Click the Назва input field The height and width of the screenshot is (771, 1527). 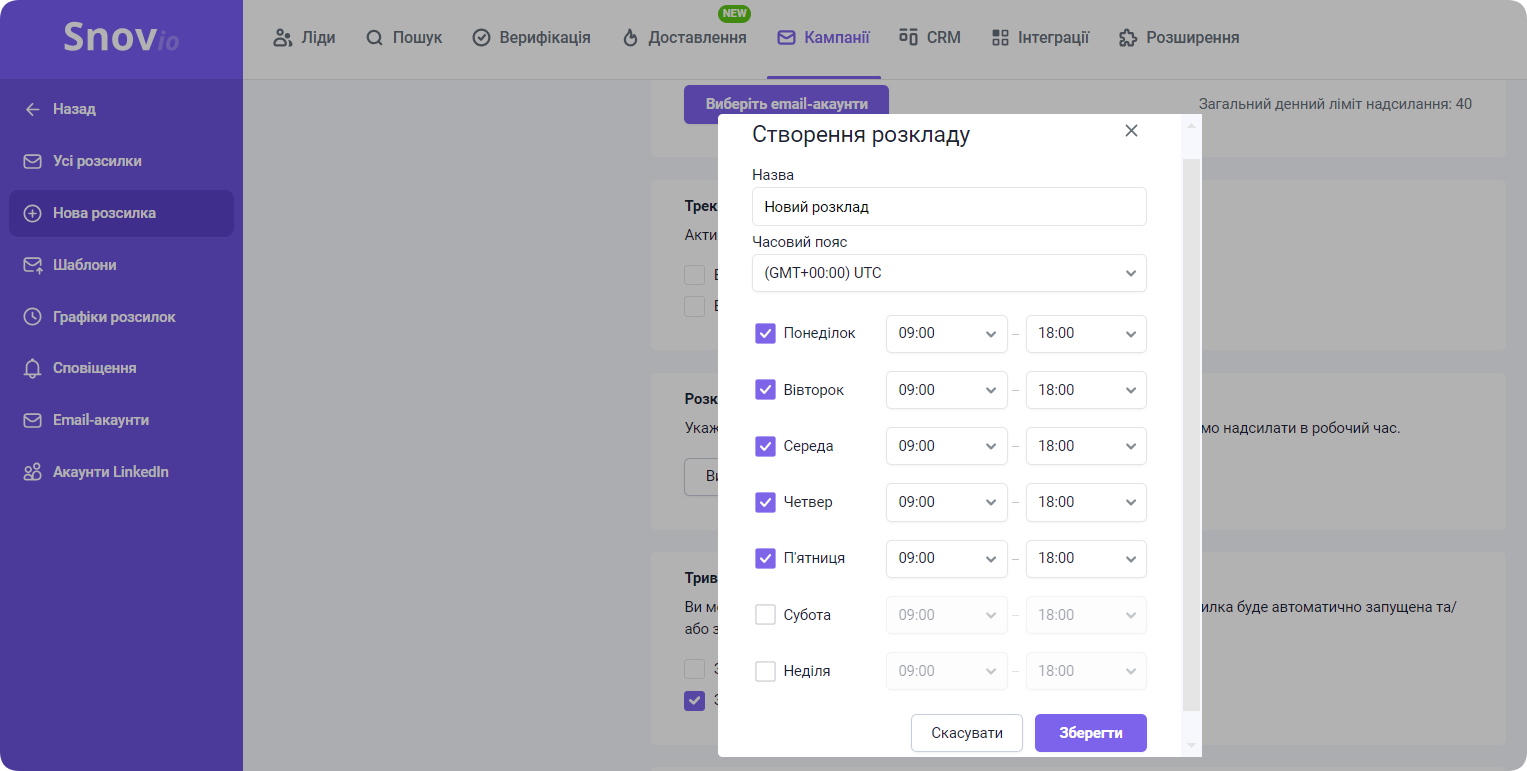tap(949, 207)
